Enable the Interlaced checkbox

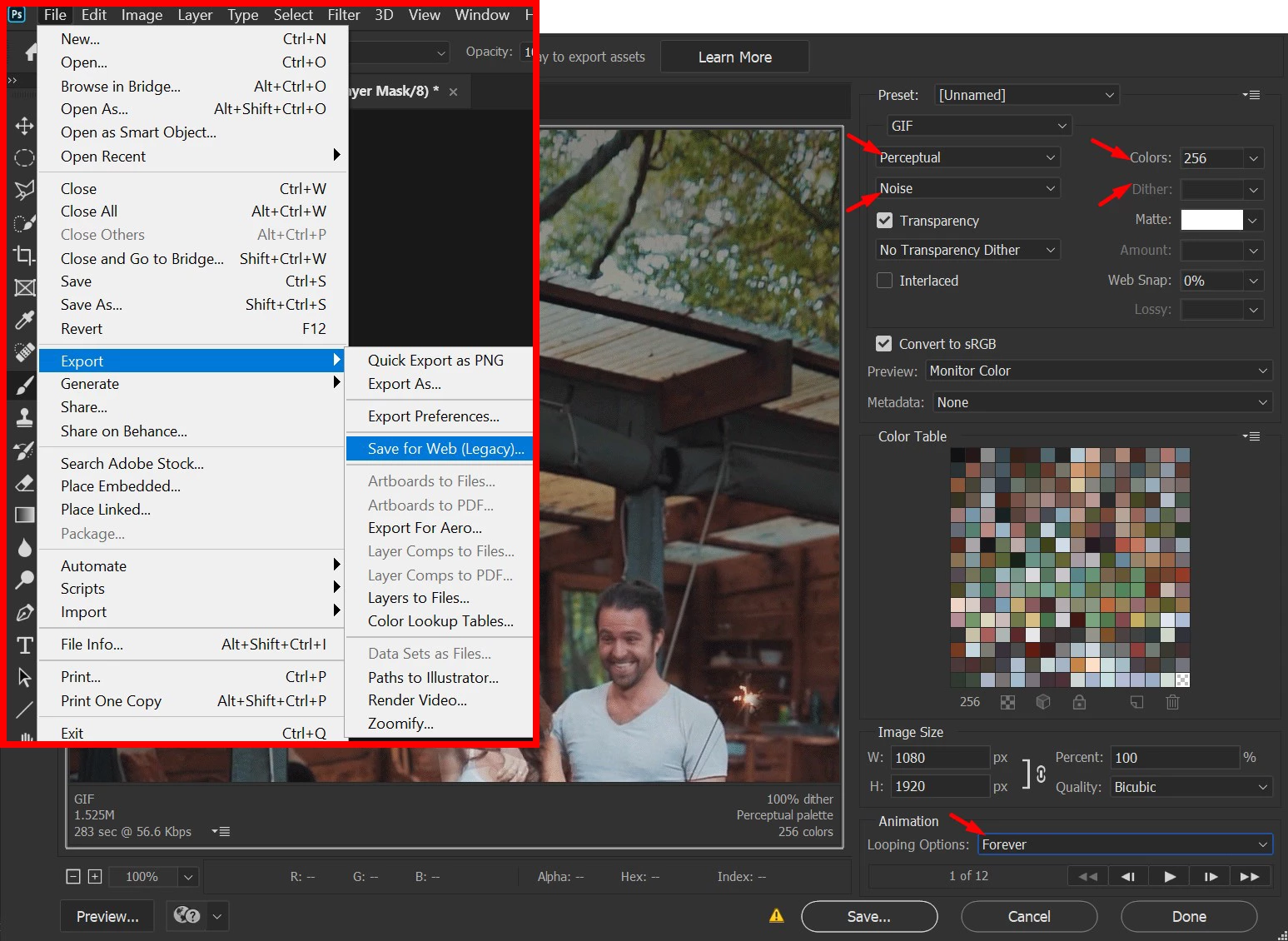(x=885, y=281)
